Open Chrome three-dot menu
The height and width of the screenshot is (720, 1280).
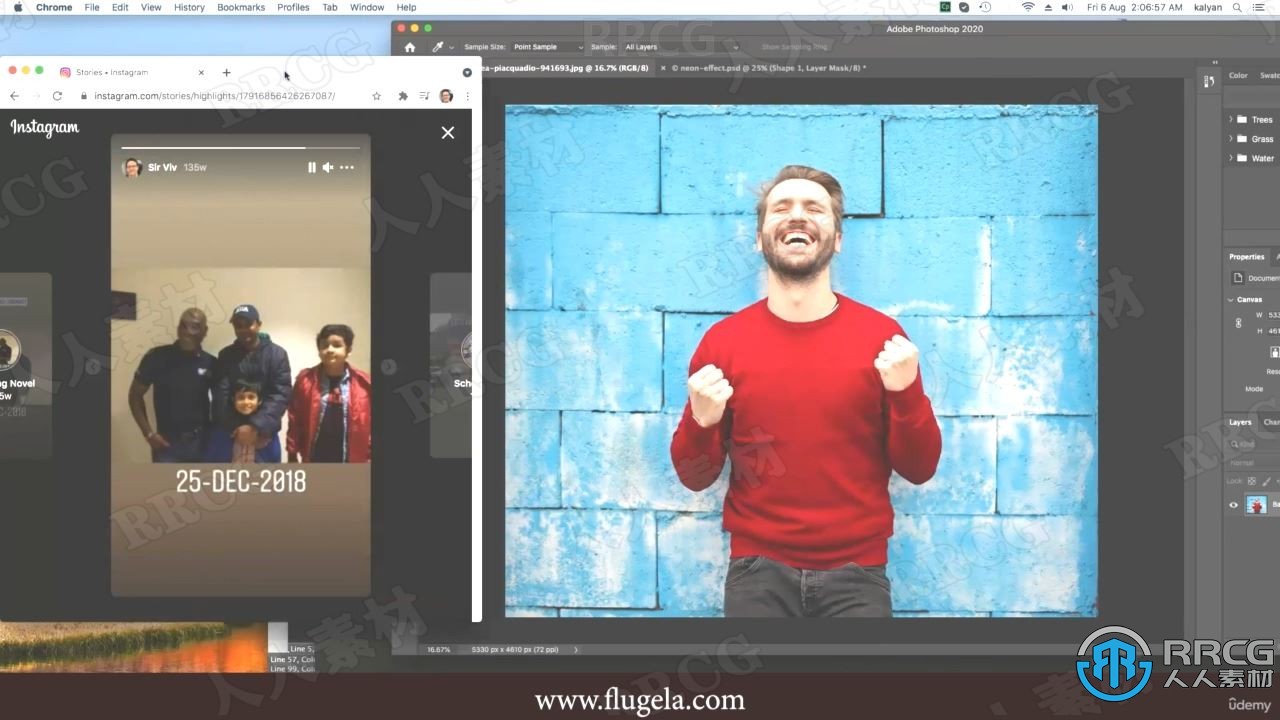pos(467,96)
